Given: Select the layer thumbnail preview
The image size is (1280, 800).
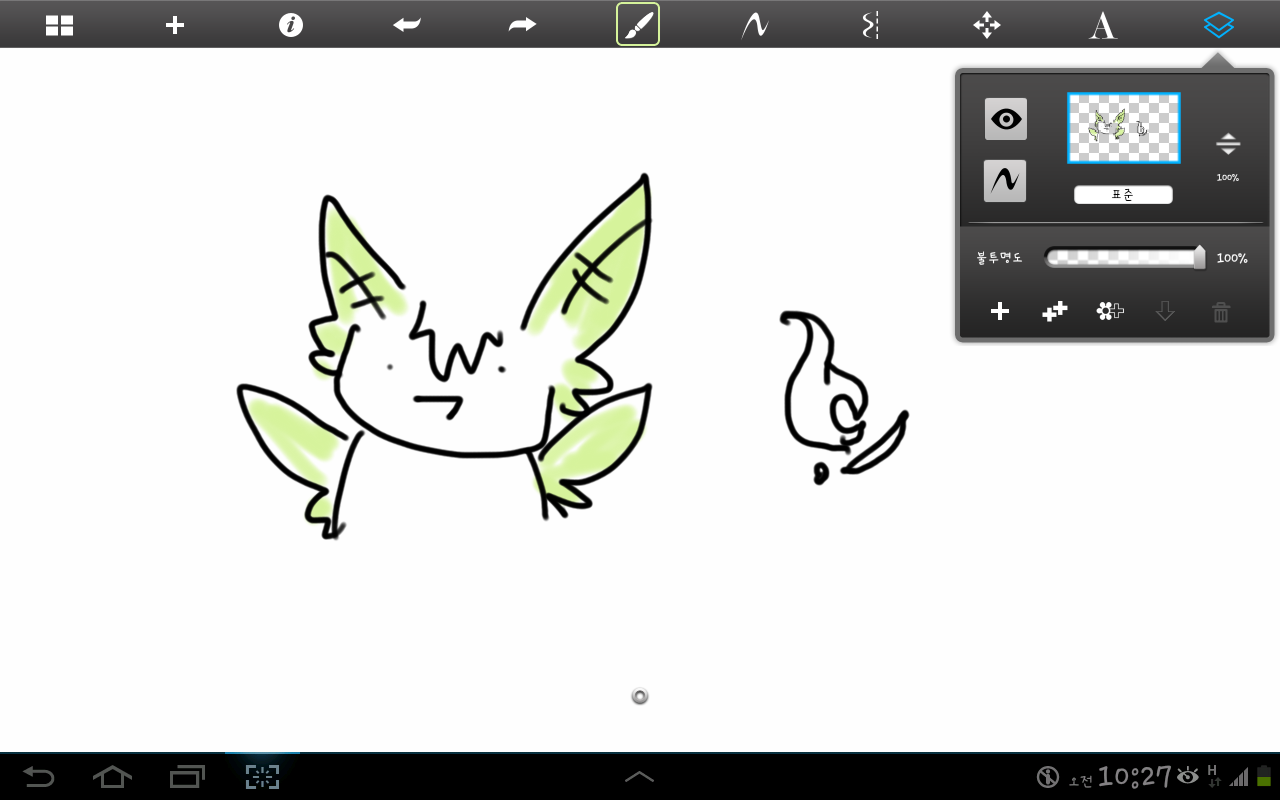Looking at the screenshot, I should tap(1123, 128).
